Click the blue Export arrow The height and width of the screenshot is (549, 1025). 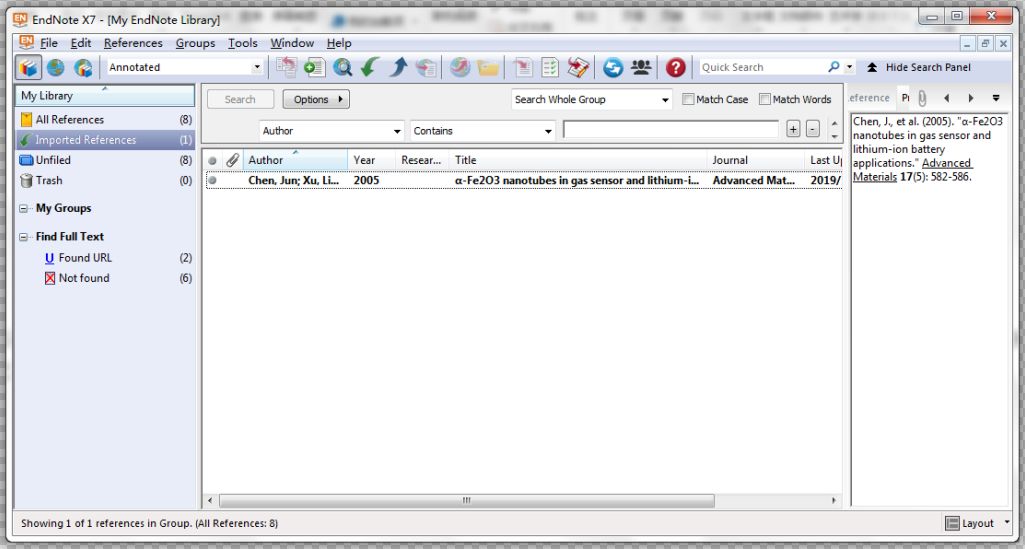pos(398,67)
